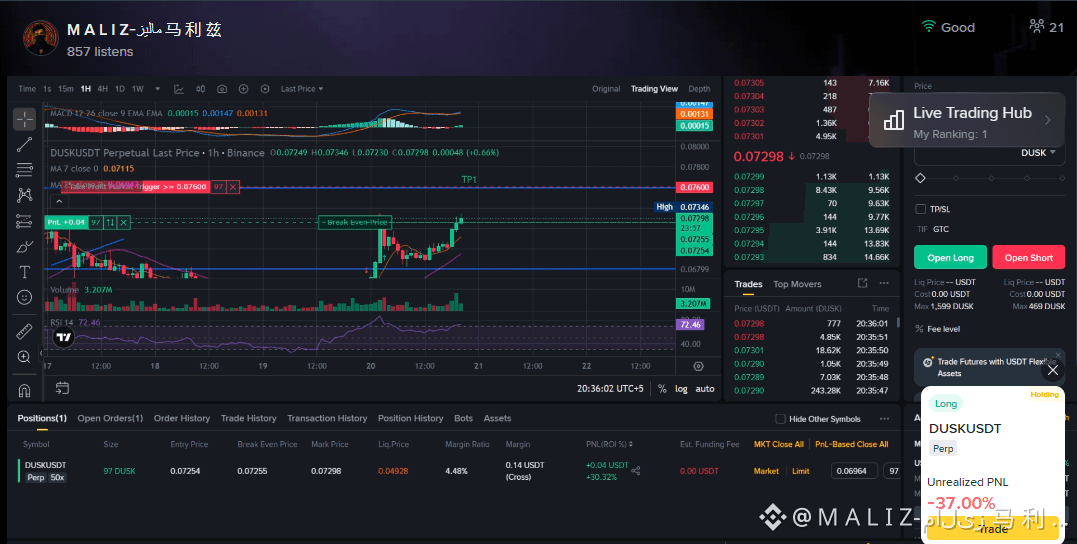The height and width of the screenshot is (544, 1077).
Task: Select the crosshair cursor tool
Action: (x=24, y=119)
